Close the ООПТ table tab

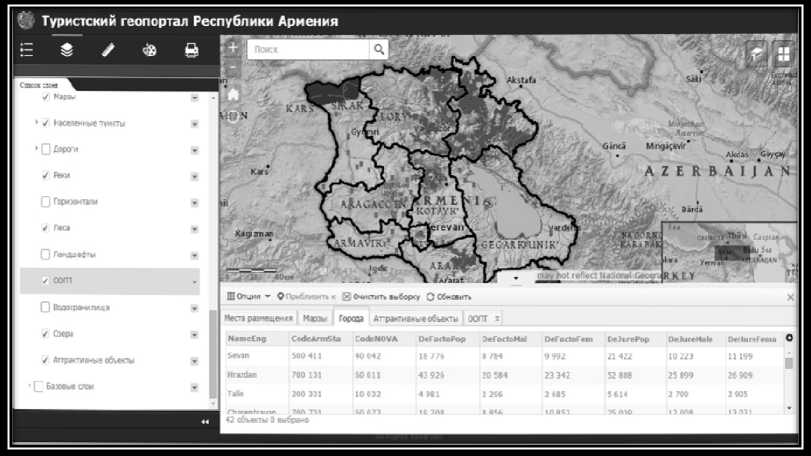497,318
